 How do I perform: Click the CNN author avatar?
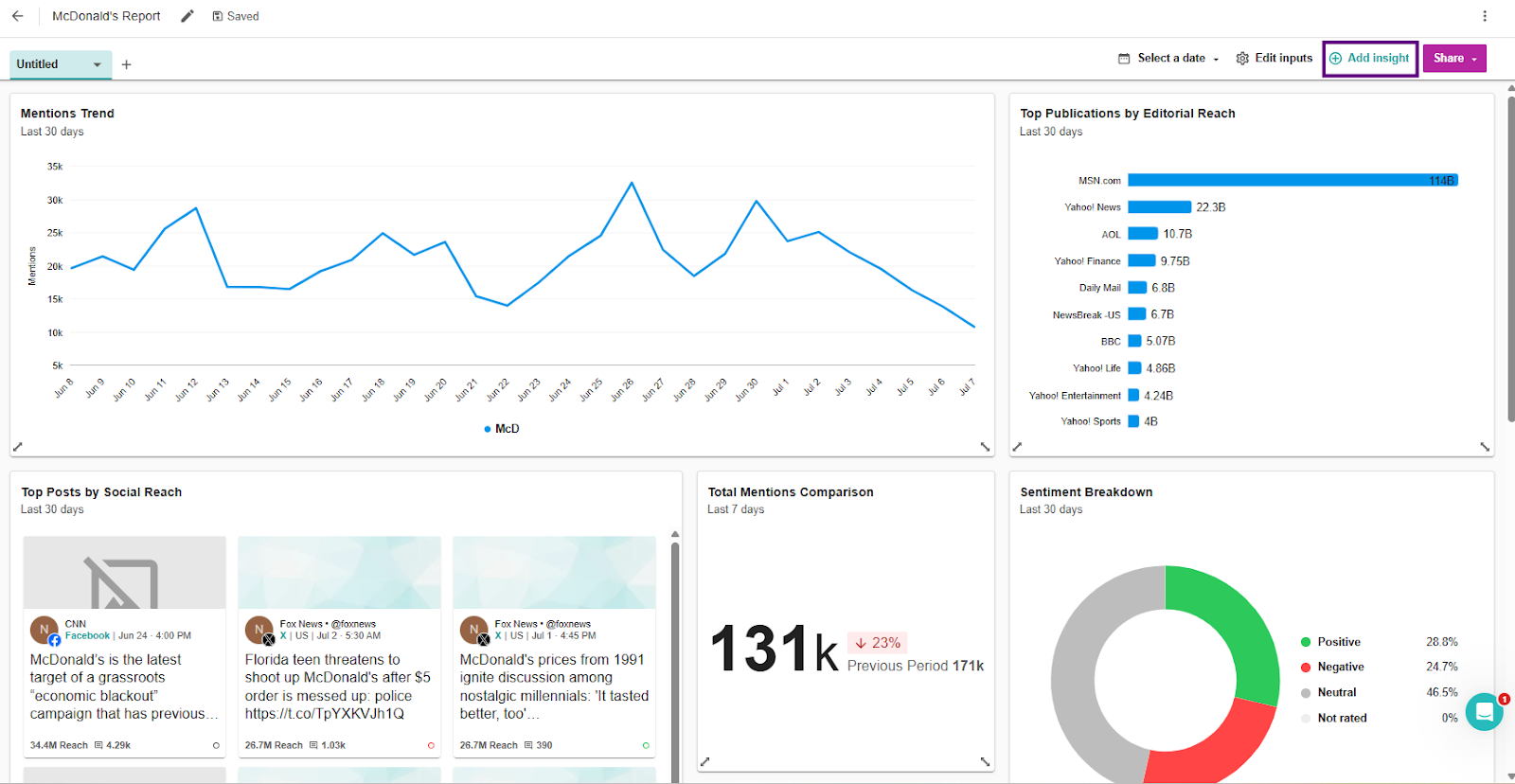click(x=44, y=630)
